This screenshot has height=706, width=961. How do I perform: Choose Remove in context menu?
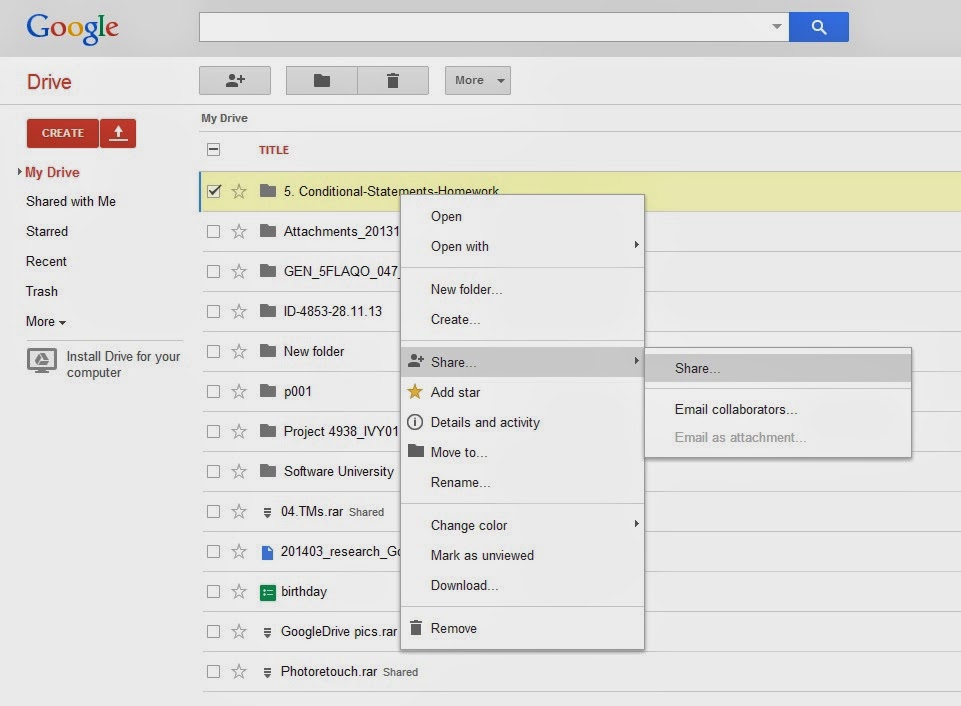[522, 628]
